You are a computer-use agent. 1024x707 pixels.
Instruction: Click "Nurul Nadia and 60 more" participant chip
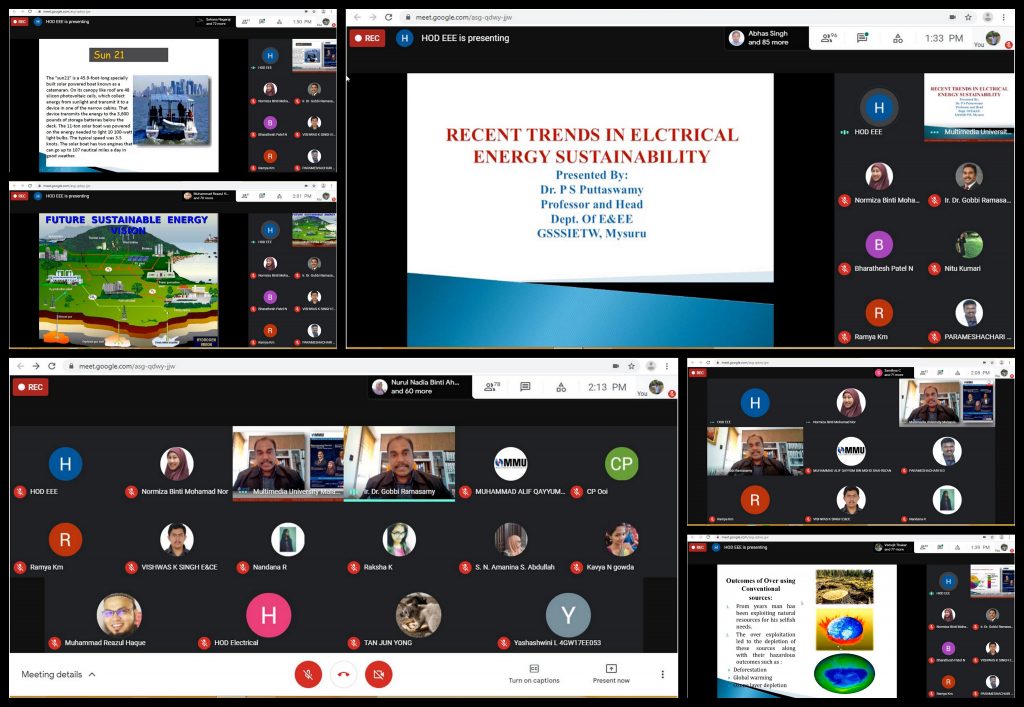(418, 387)
